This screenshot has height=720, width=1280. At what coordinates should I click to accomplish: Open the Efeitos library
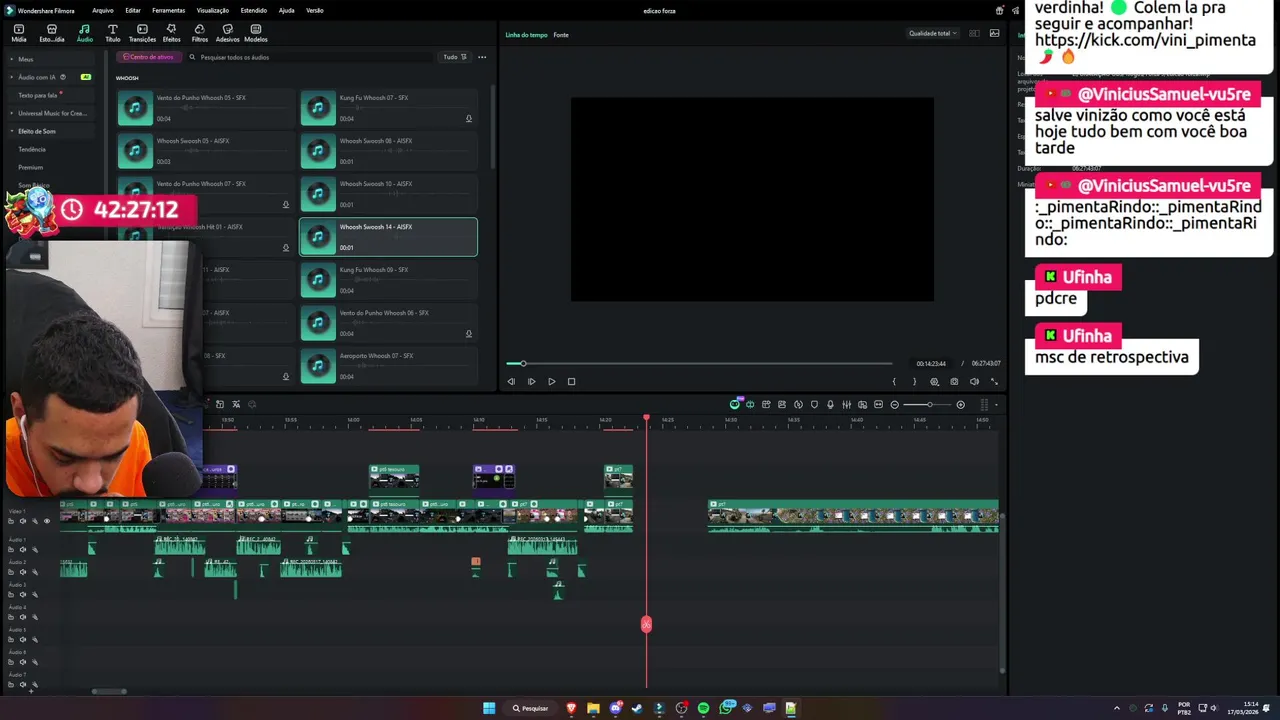(171, 33)
